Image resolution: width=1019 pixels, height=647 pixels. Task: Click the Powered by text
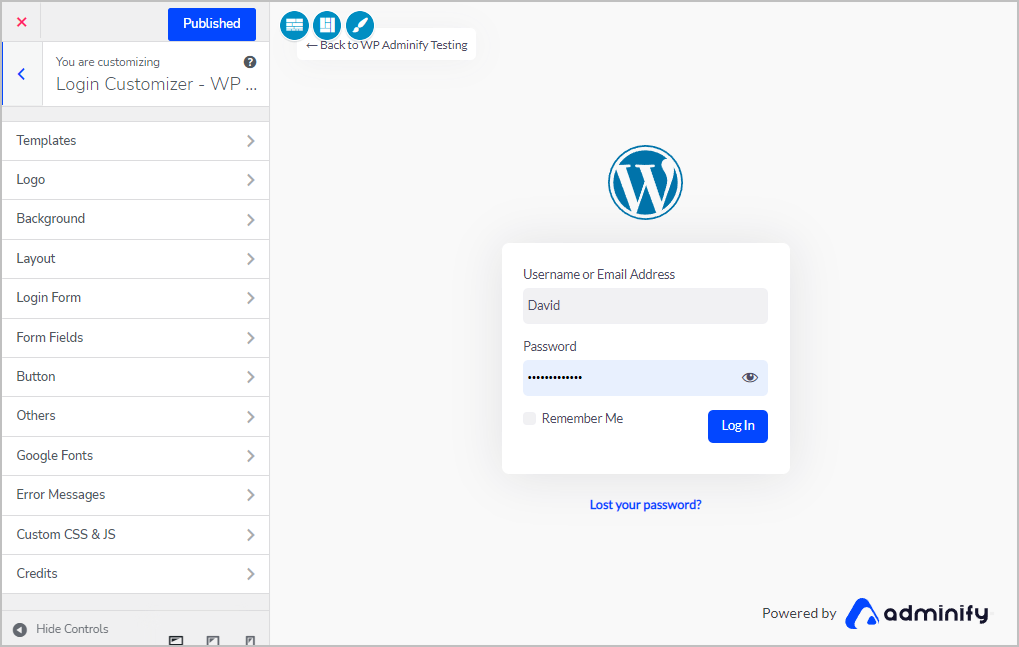(799, 613)
